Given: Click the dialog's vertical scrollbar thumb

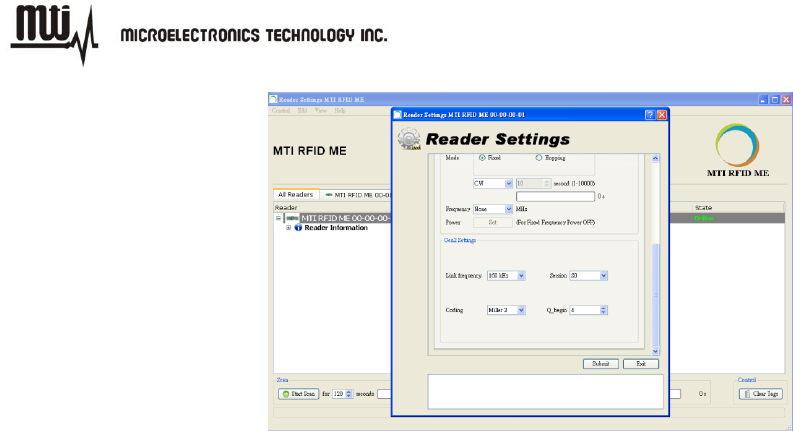Looking at the screenshot, I should click(x=655, y=295).
